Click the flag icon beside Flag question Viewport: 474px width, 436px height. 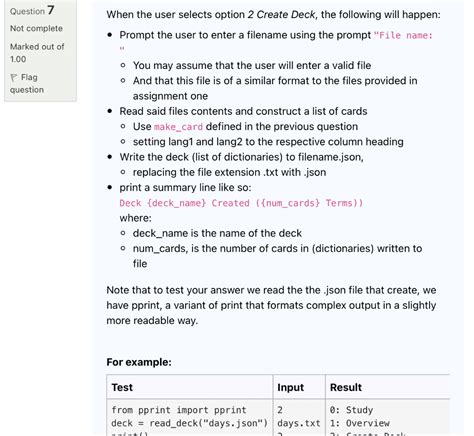coord(14,78)
